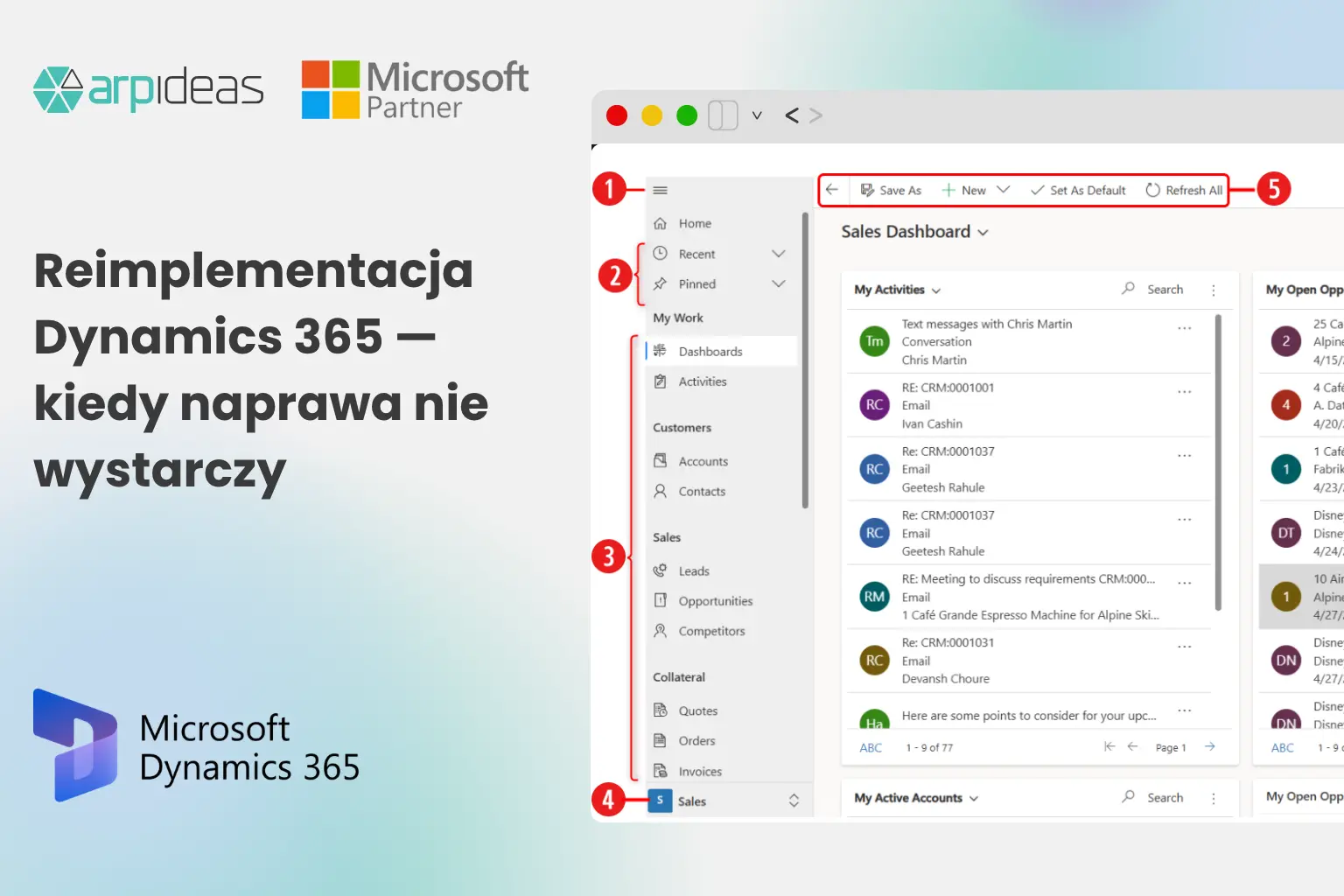Go to next page of activities
The height and width of the screenshot is (896, 1344).
[x=1209, y=746]
